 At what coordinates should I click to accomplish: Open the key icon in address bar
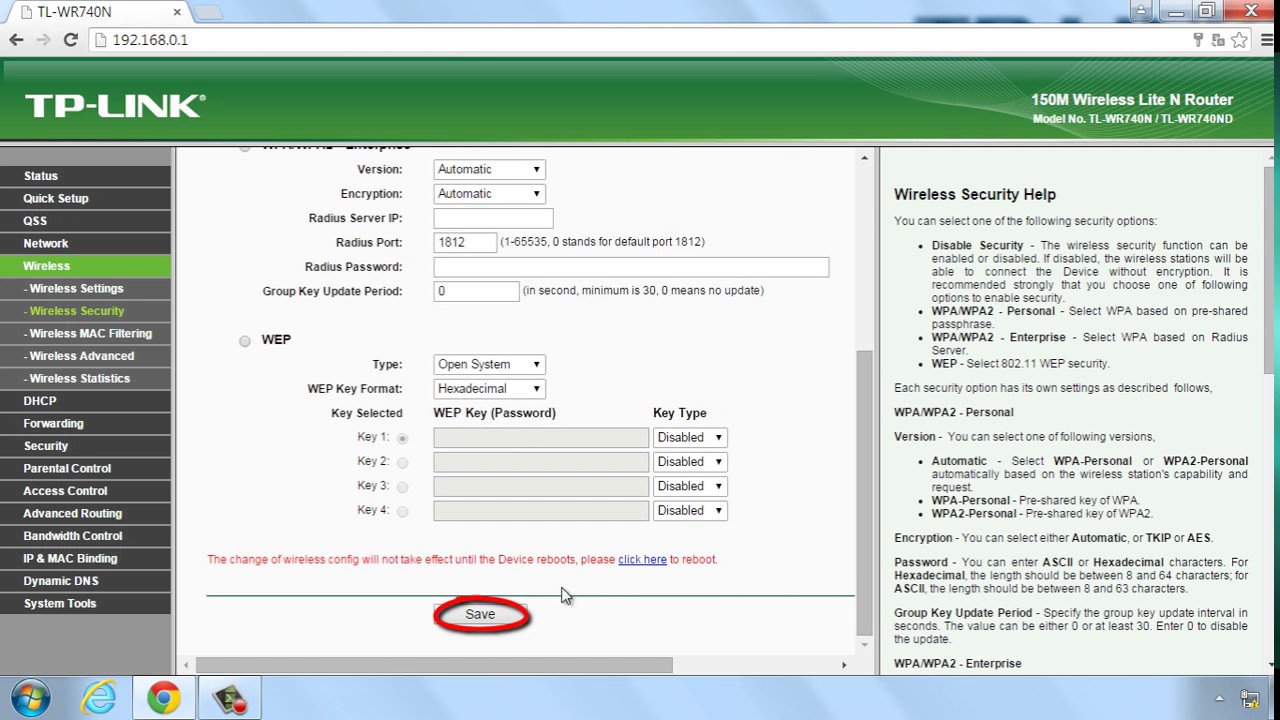click(x=1198, y=40)
